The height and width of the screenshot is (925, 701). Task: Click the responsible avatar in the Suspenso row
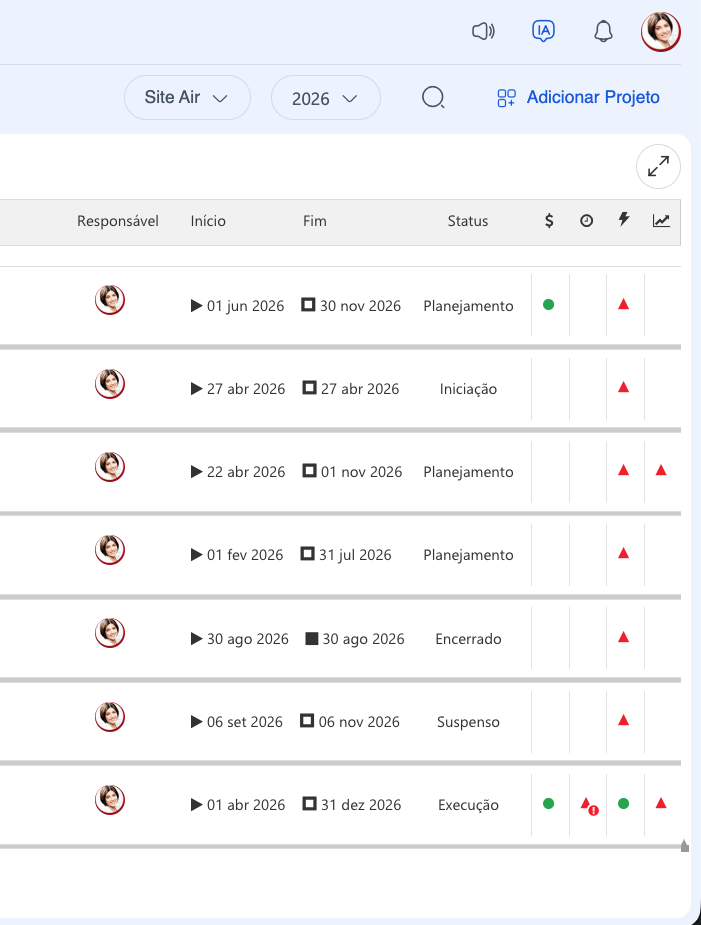(x=110, y=716)
